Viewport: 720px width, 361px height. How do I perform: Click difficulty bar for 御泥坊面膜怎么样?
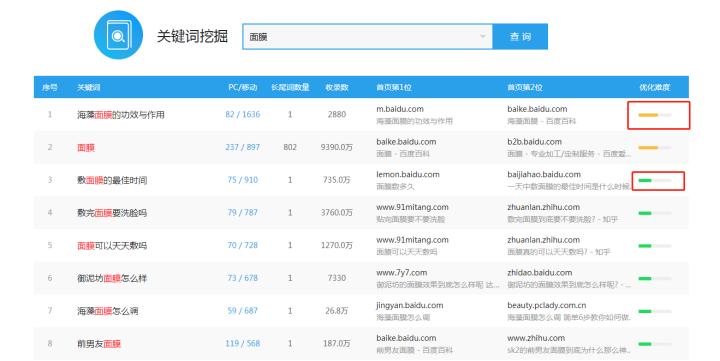tap(655, 278)
